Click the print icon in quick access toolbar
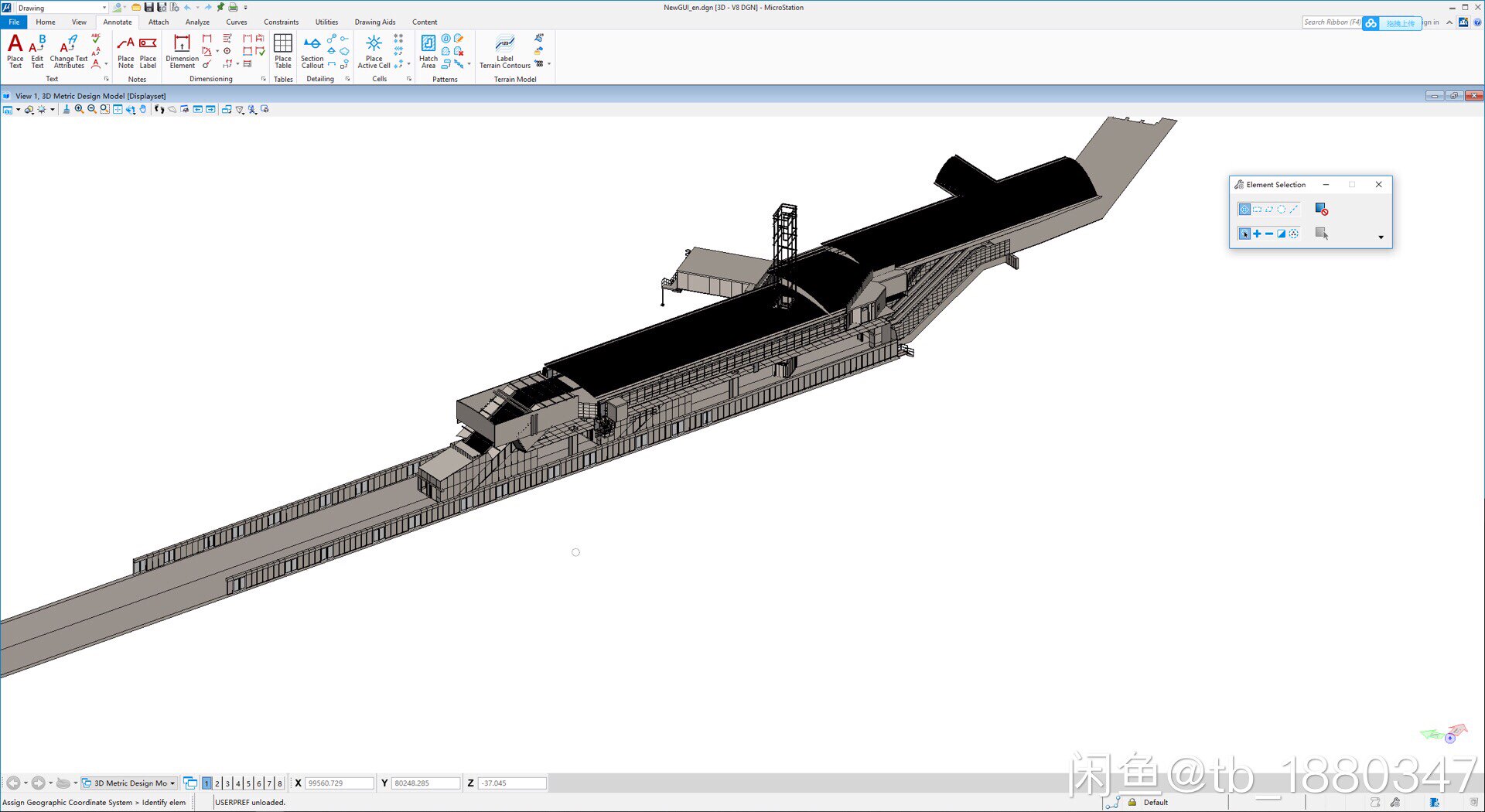The image size is (1485, 812). pyautogui.click(x=233, y=7)
